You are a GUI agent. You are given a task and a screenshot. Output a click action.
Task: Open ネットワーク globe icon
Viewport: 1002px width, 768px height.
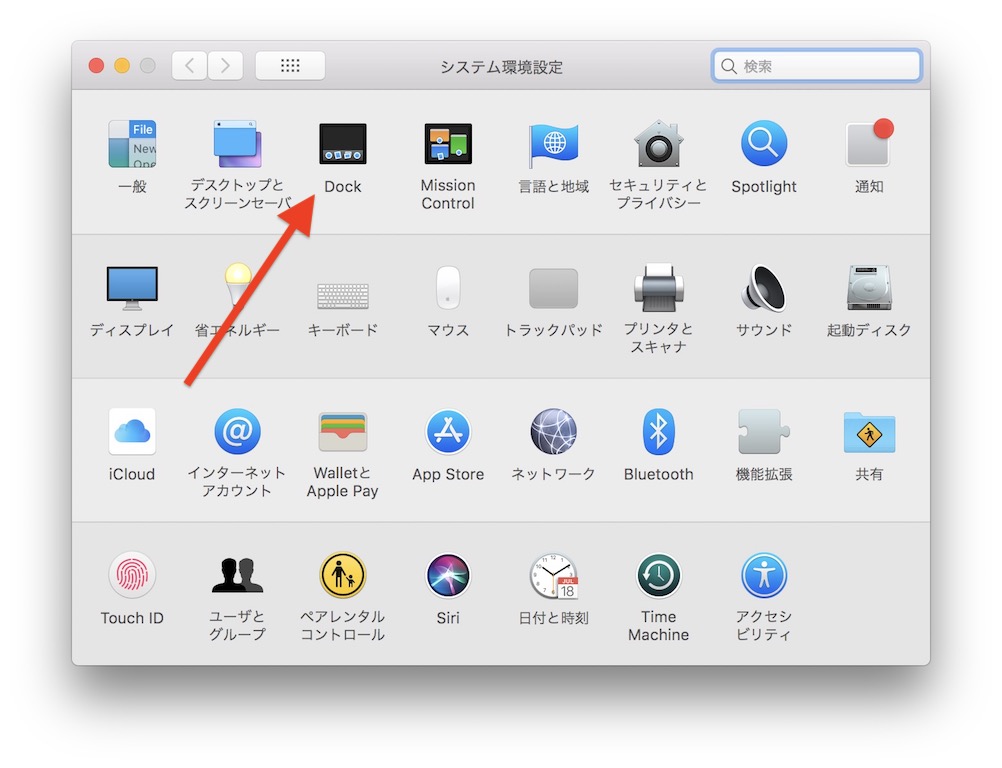point(553,431)
